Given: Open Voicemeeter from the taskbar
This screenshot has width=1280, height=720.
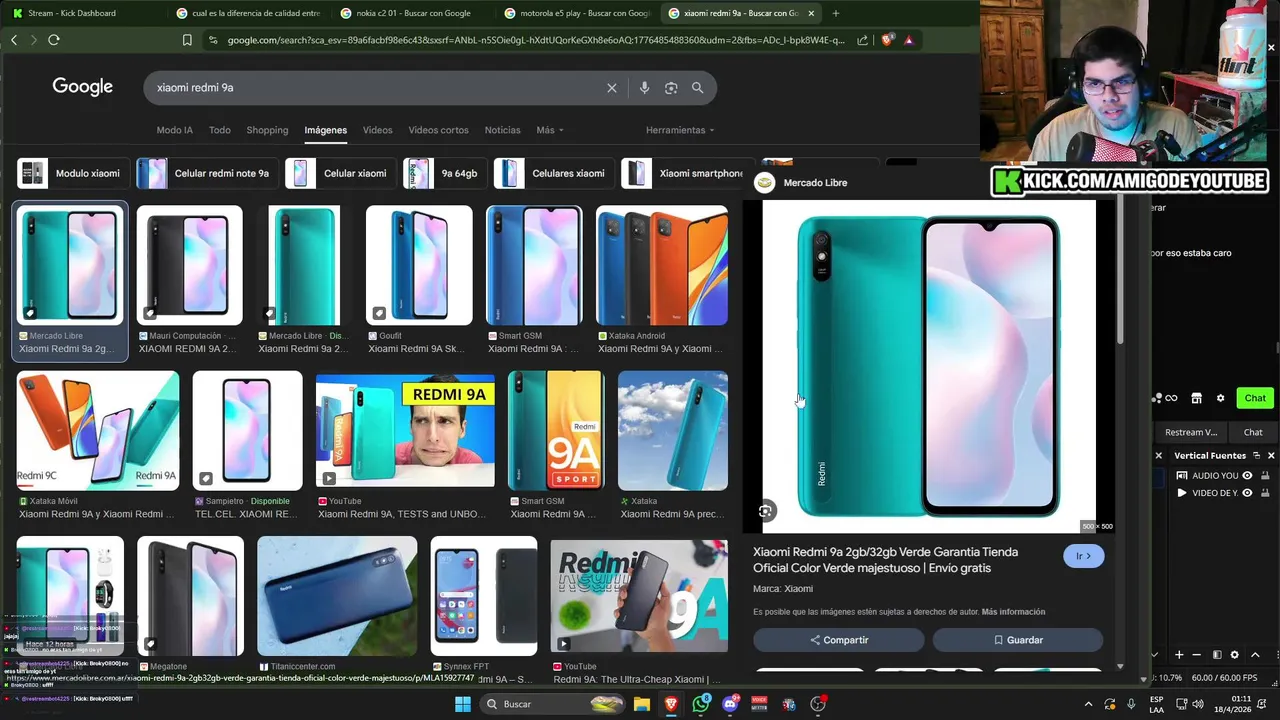Looking at the screenshot, I should tap(759, 704).
